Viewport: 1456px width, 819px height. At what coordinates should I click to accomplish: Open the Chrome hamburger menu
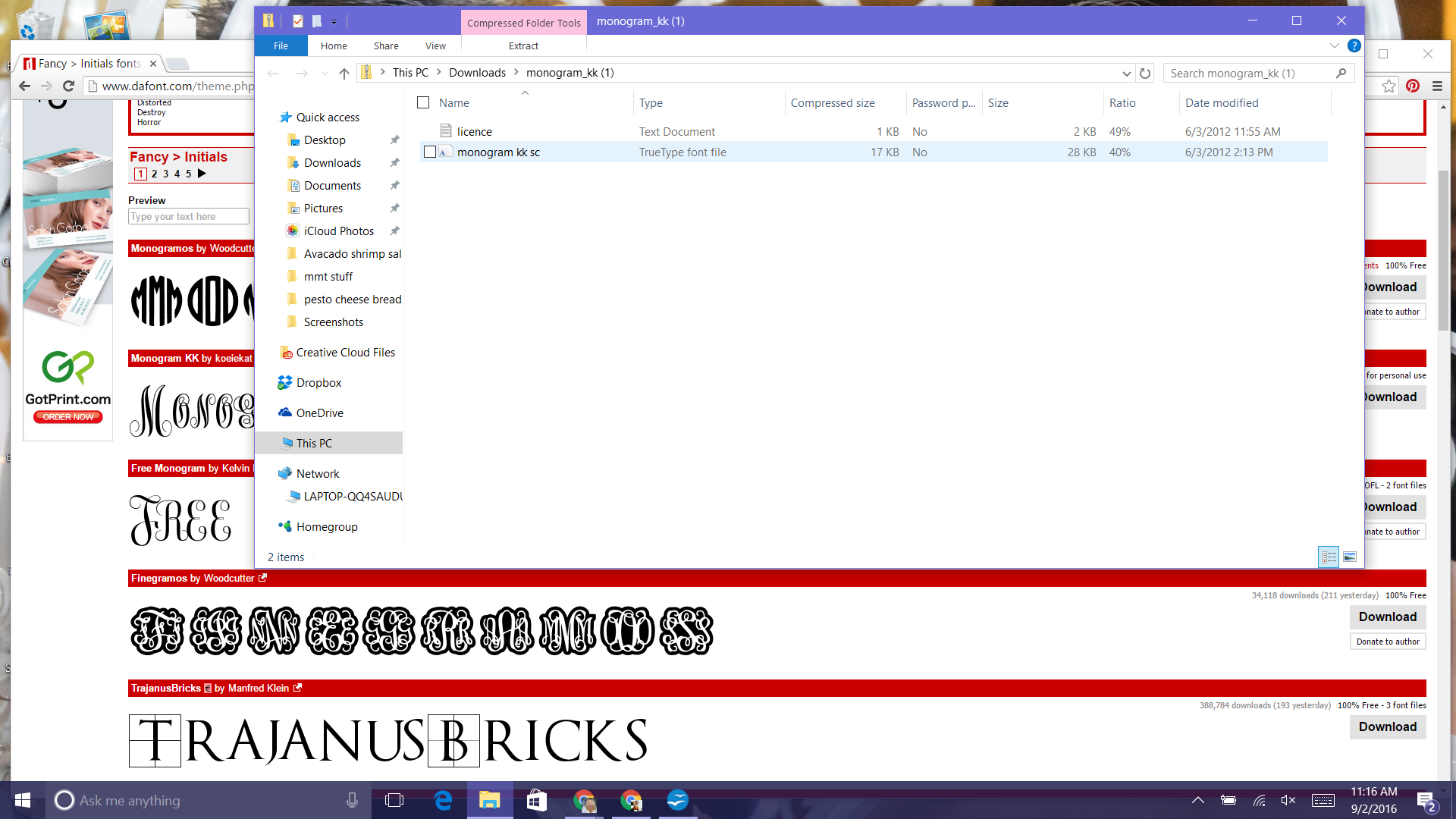click(x=1437, y=86)
